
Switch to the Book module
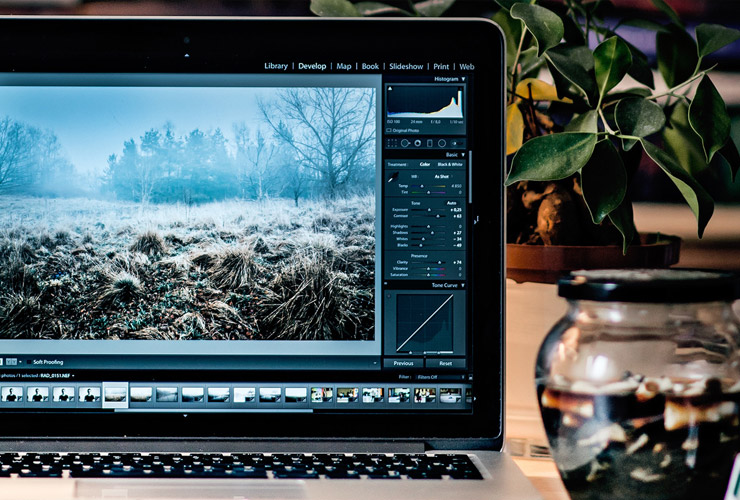pos(370,66)
